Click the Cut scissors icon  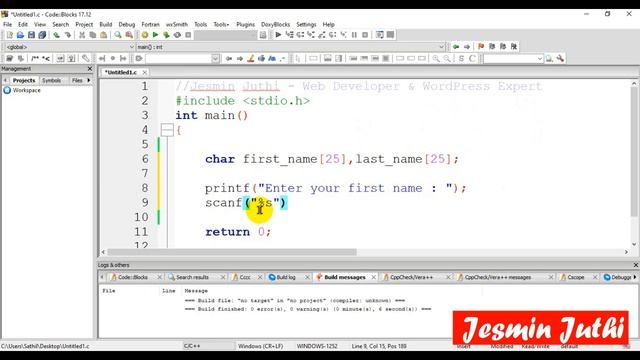click(x=82, y=35)
